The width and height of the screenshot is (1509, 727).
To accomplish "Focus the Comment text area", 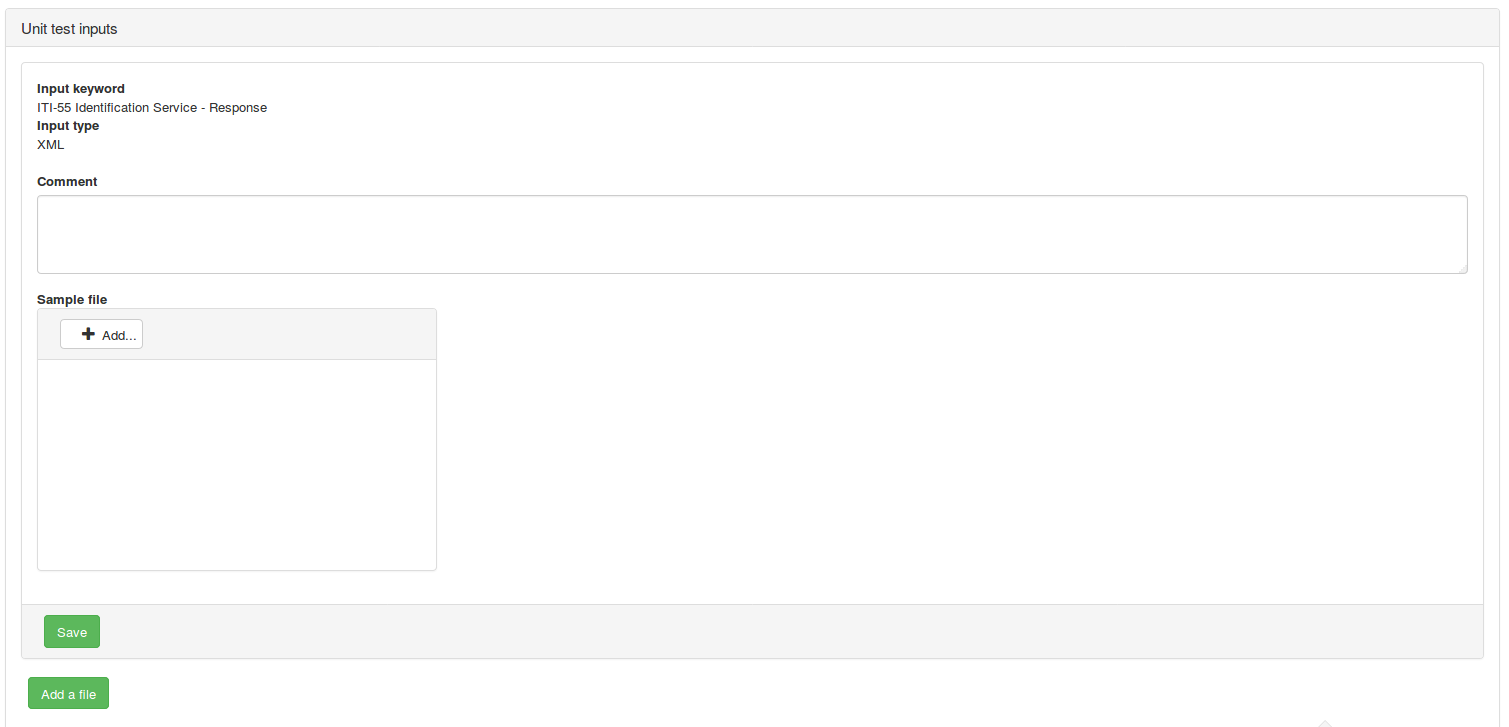I will (752, 234).
